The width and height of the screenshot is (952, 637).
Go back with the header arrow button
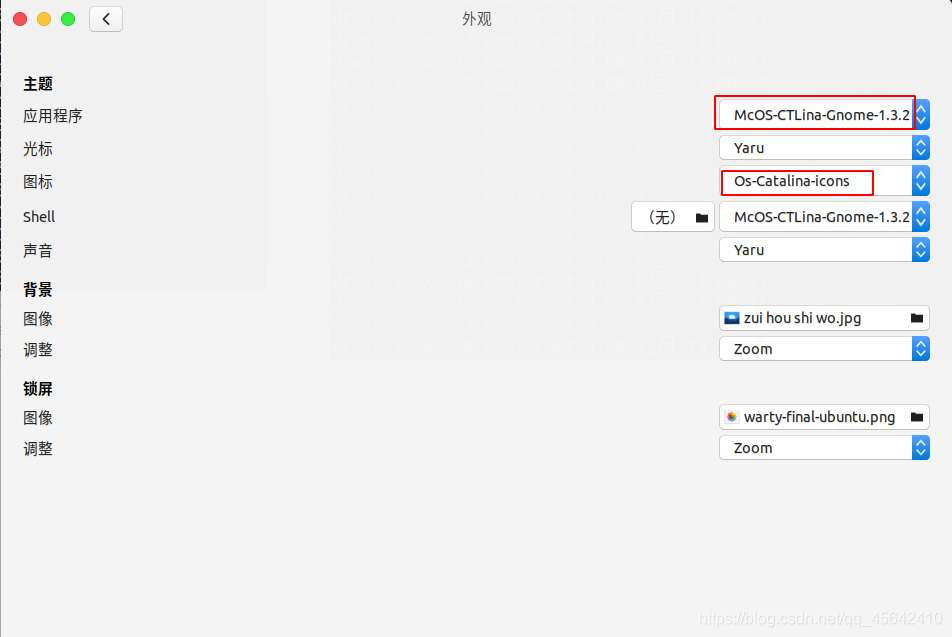[x=106, y=19]
